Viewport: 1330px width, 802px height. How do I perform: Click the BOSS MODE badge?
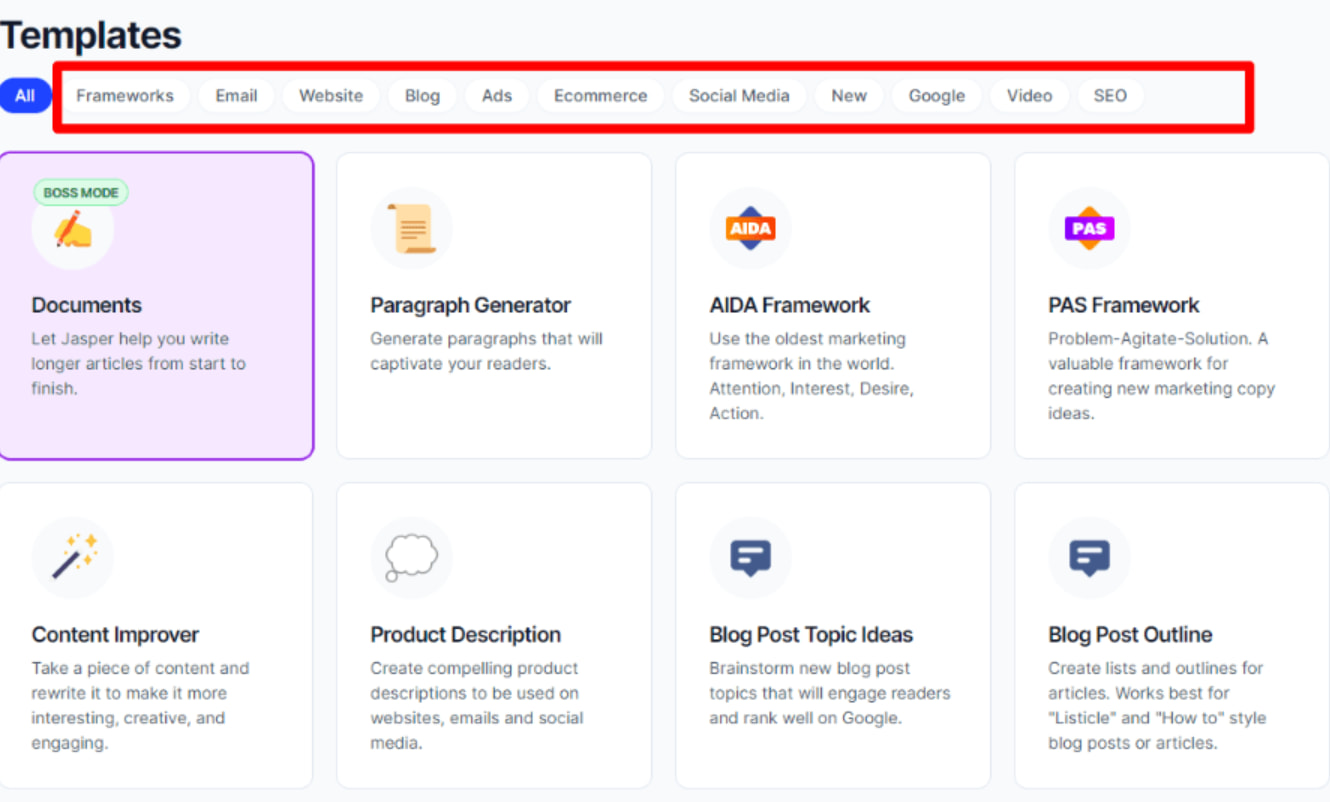click(81, 193)
